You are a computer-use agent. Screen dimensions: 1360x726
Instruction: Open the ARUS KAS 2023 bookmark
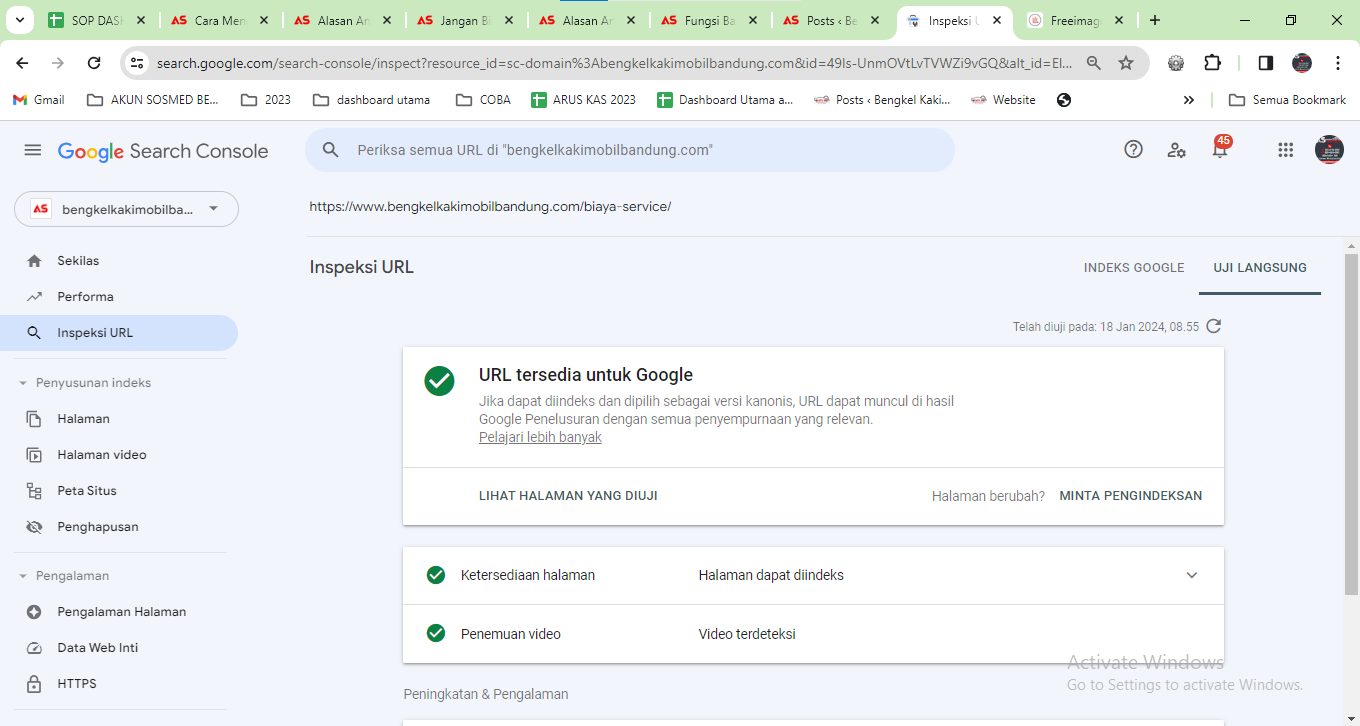pyautogui.click(x=583, y=100)
